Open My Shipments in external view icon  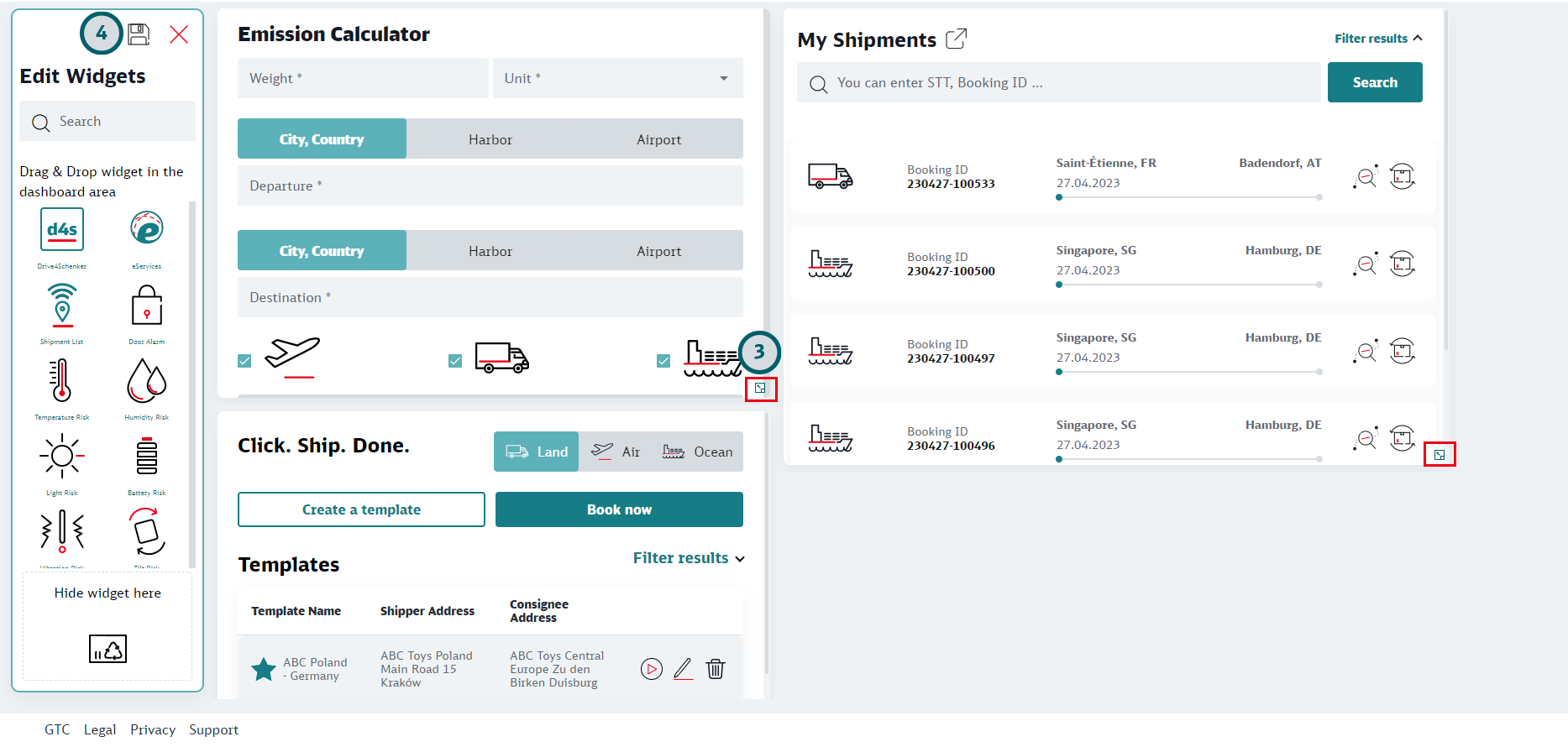click(x=956, y=39)
